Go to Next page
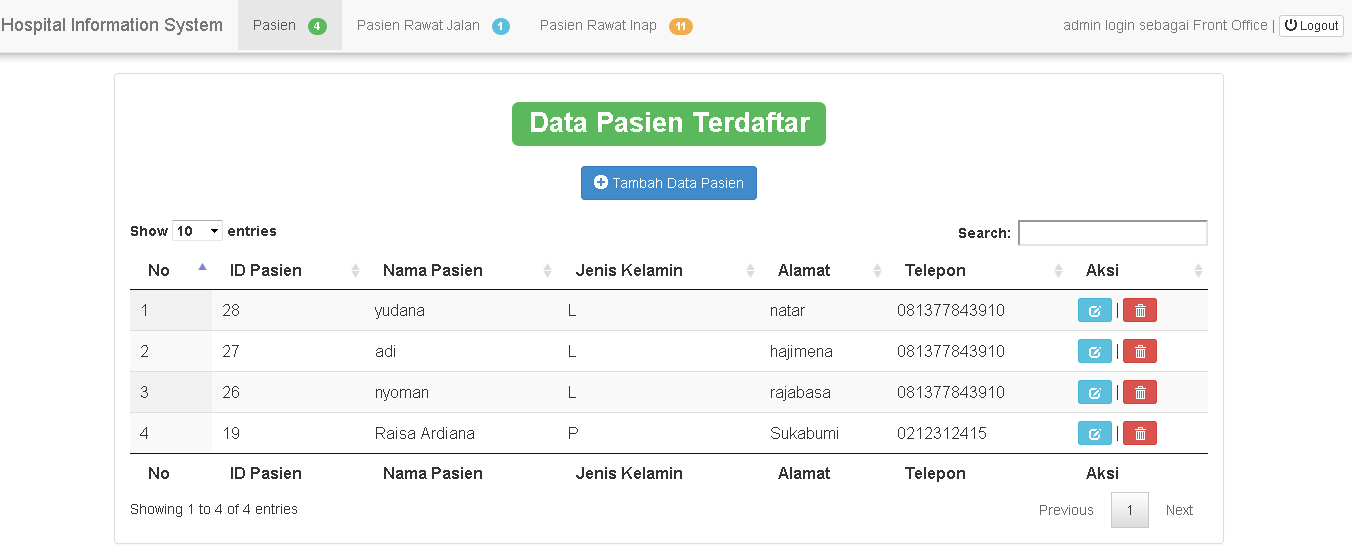 click(1179, 510)
